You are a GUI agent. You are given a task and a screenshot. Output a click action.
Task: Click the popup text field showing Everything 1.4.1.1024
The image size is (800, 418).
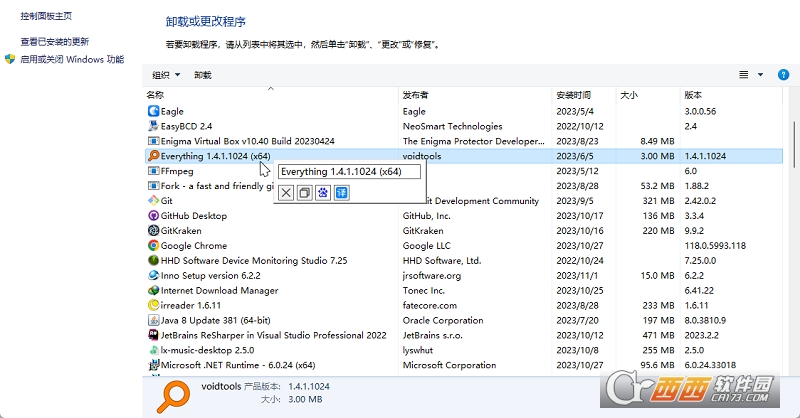[x=349, y=171]
